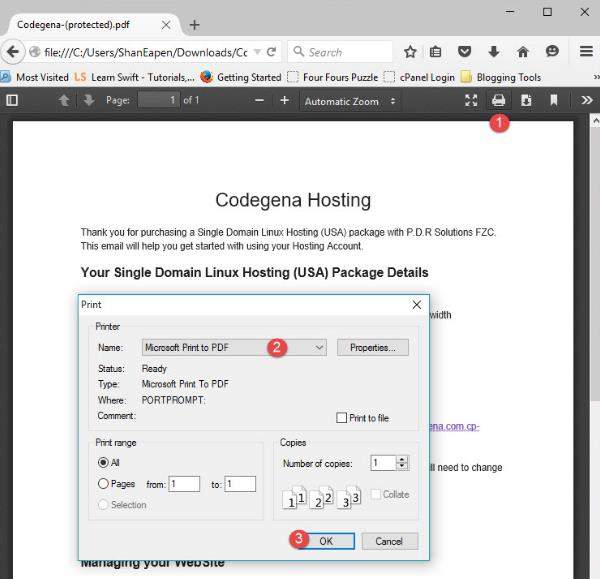Open the Most Visited bookmark folder
The image size is (600, 579).
pos(34,77)
